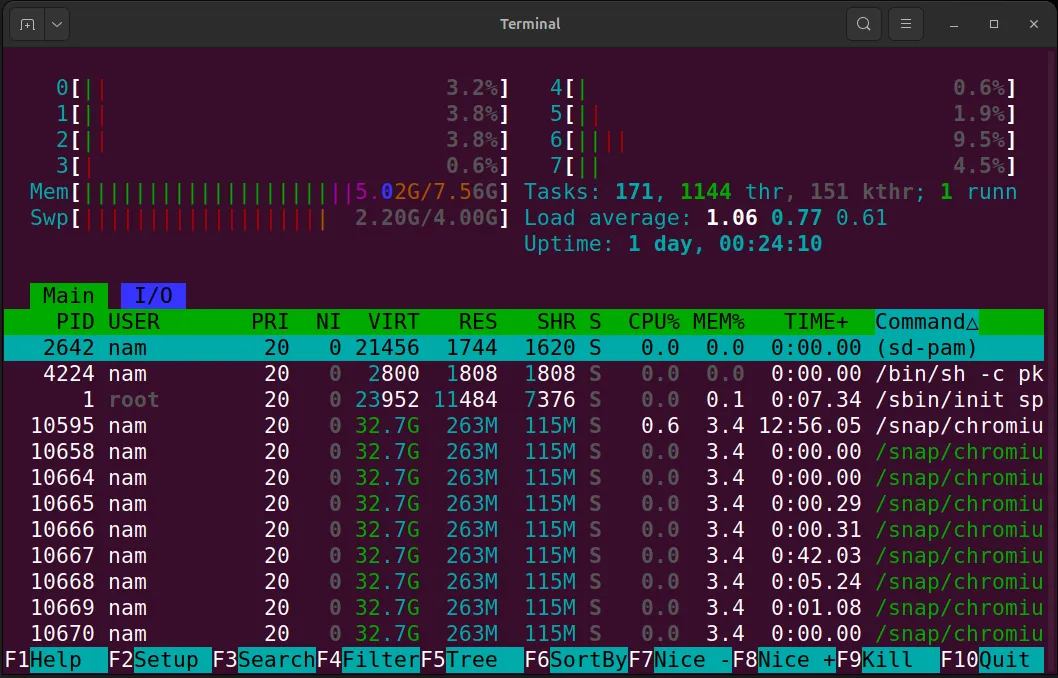
Task: Sort by the USER column header
Action: point(134,322)
